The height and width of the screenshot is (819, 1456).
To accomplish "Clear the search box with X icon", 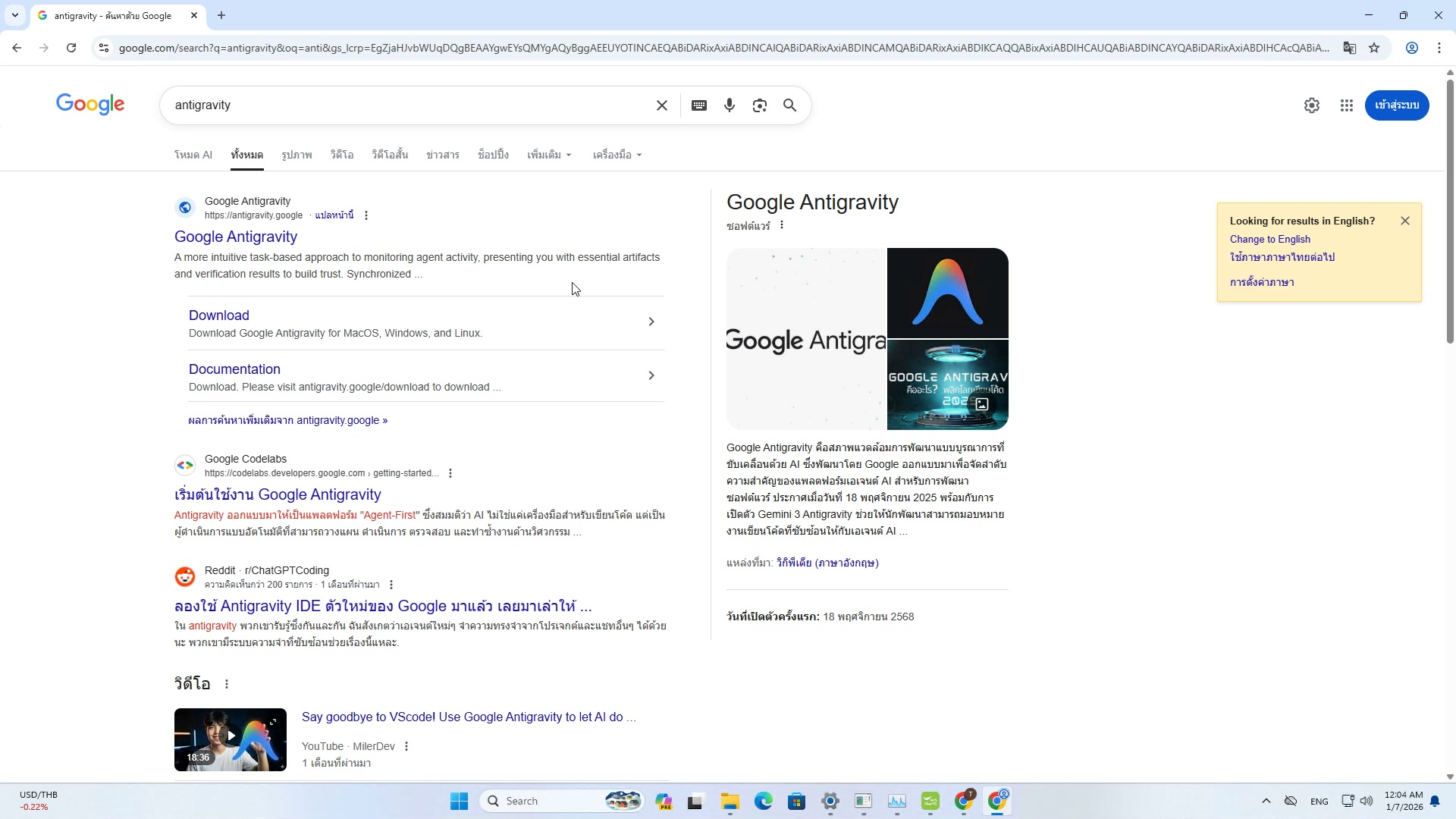I will pyautogui.click(x=661, y=105).
